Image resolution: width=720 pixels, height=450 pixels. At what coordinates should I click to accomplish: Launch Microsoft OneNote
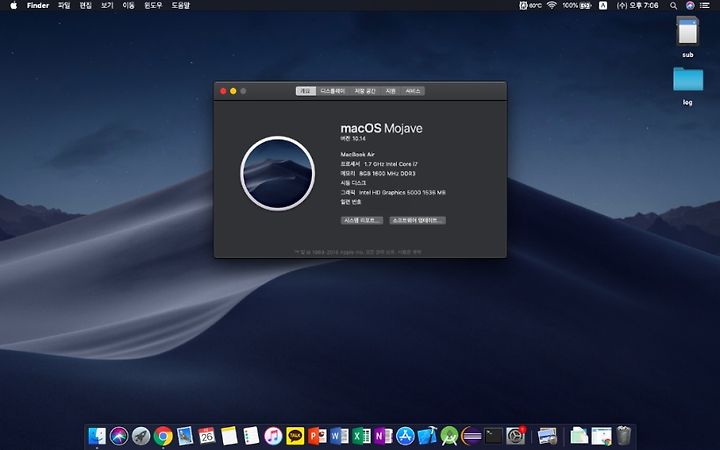point(383,436)
